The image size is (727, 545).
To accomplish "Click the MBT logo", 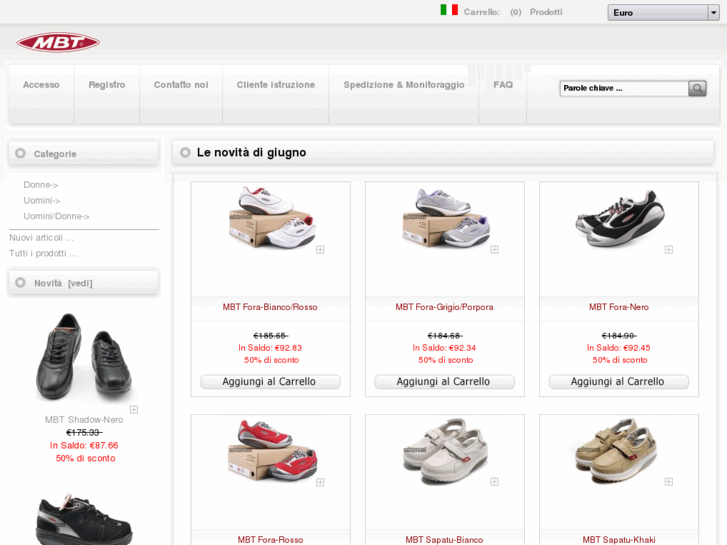I will click(58, 43).
